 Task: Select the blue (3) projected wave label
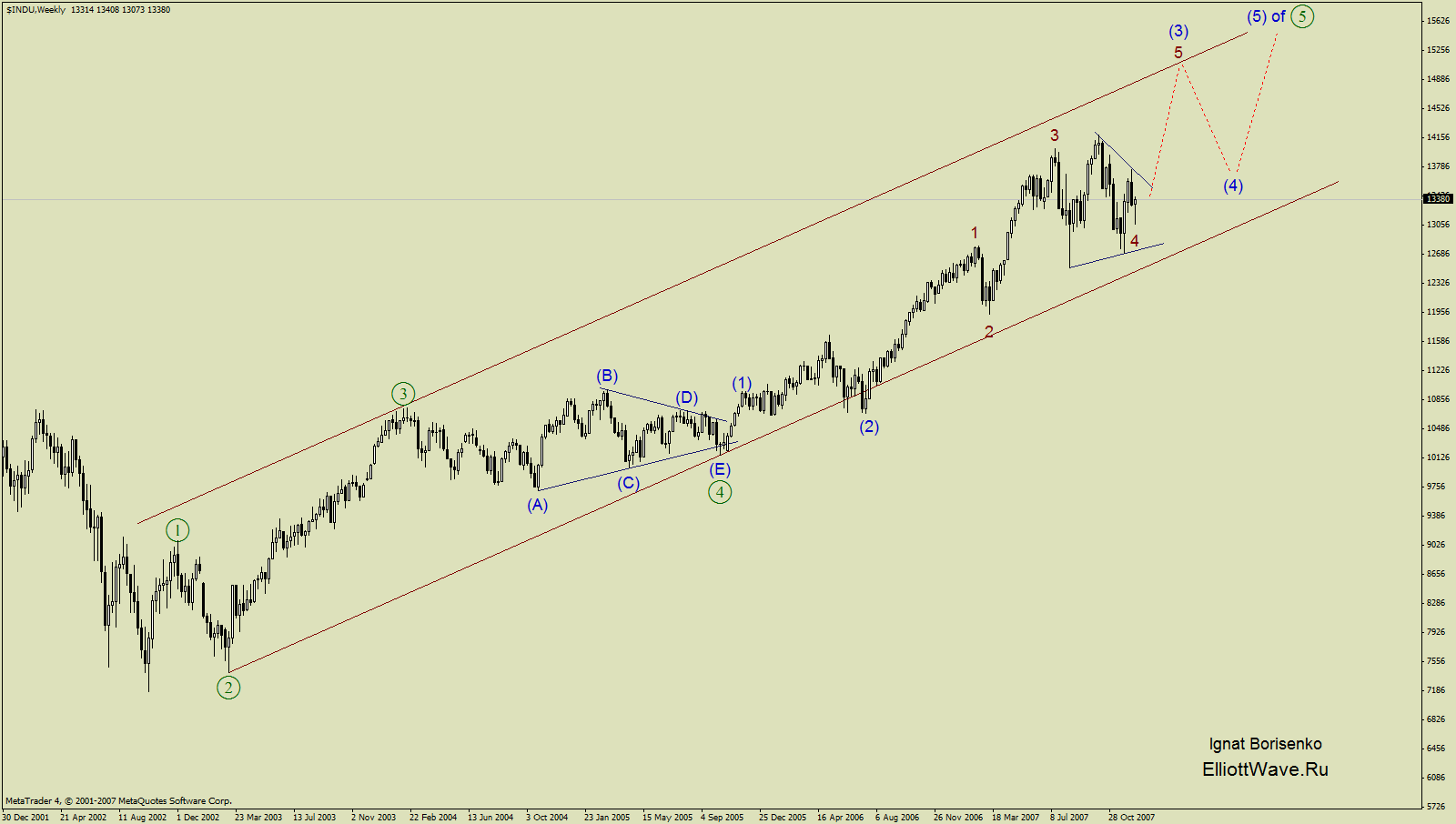tap(1178, 31)
